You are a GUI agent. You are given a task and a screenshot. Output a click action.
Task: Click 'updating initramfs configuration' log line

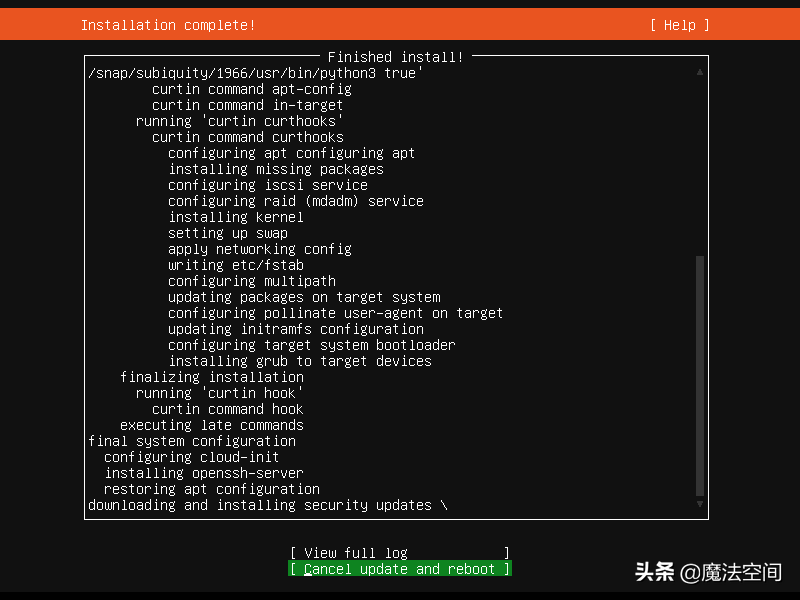pyautogui.click(x=296, y=329)
